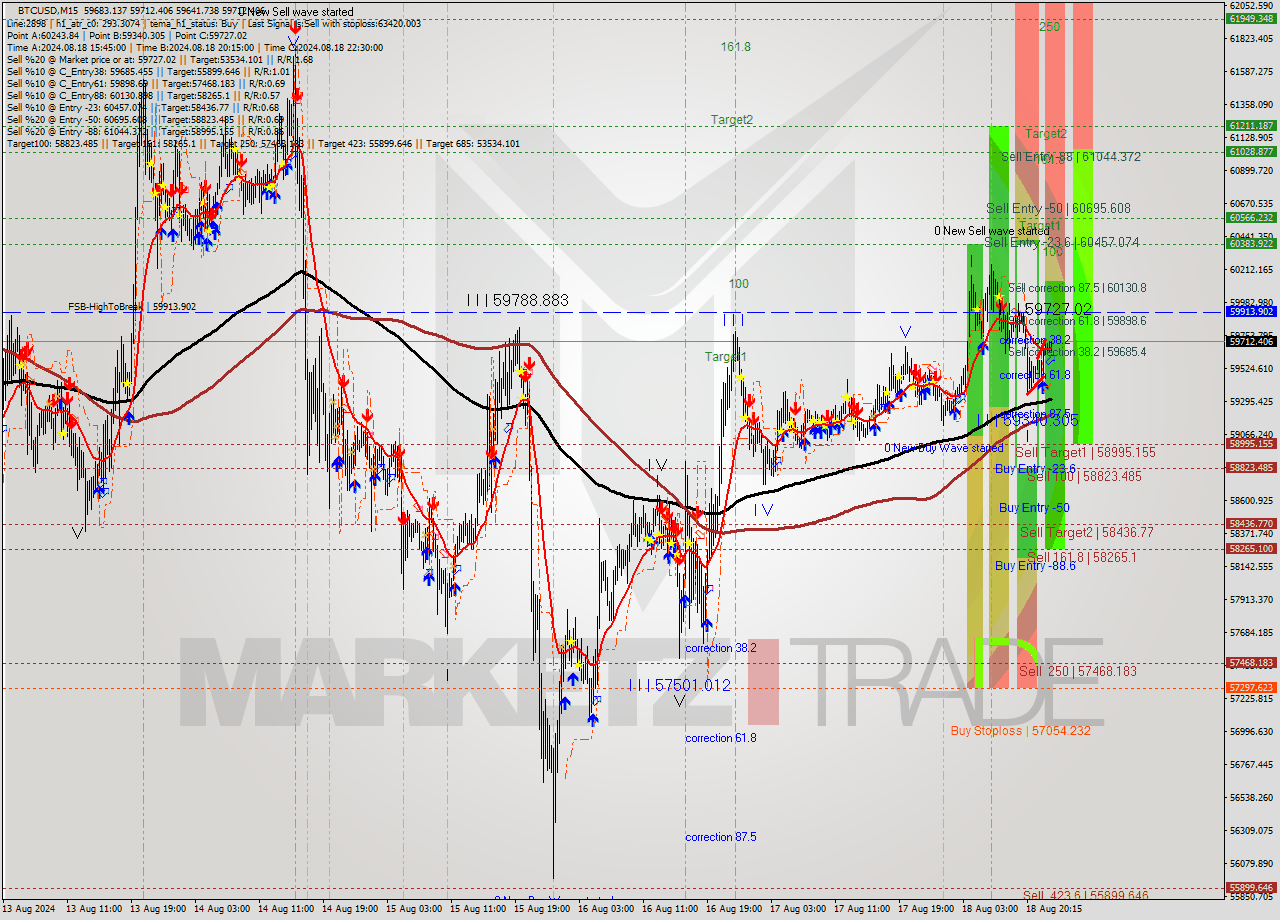
Task: Click the Sell 423.6 | 55899.646 label
Action: tap(1085, 896)
